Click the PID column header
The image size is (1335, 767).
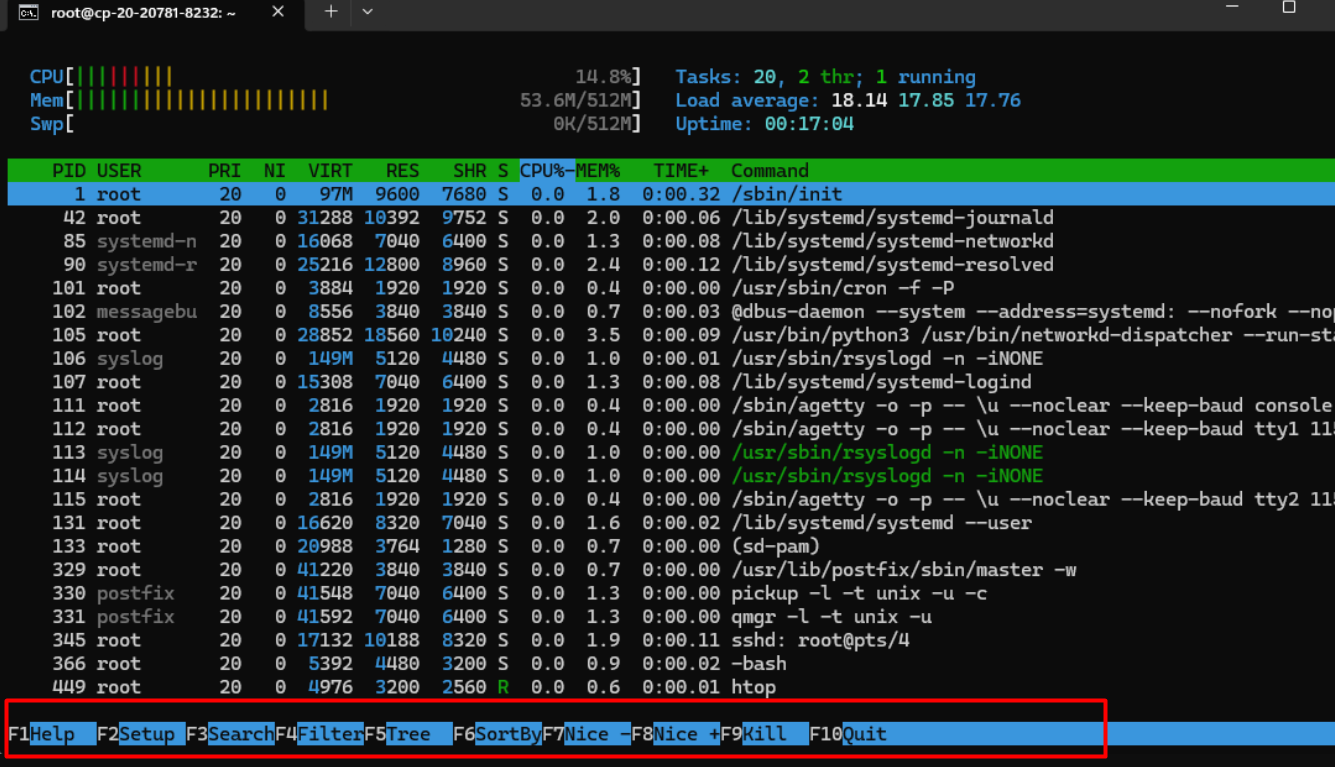(x=68, y=171)
